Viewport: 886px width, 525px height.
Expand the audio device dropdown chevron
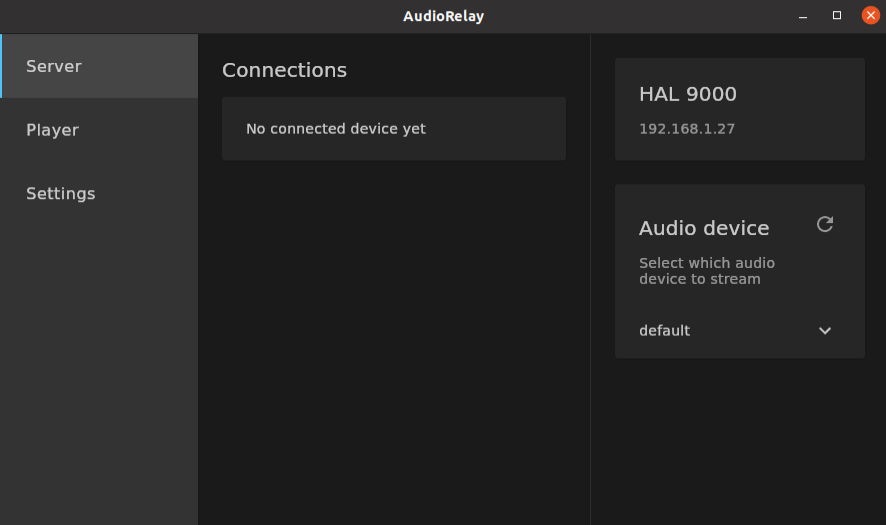coord(825,331)
